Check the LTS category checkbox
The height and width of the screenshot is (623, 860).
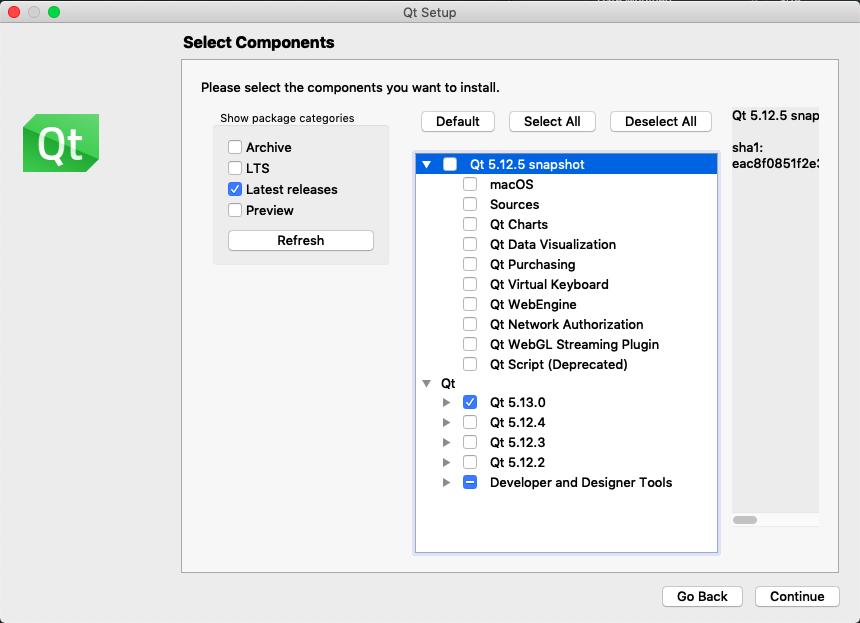point(235,168)
